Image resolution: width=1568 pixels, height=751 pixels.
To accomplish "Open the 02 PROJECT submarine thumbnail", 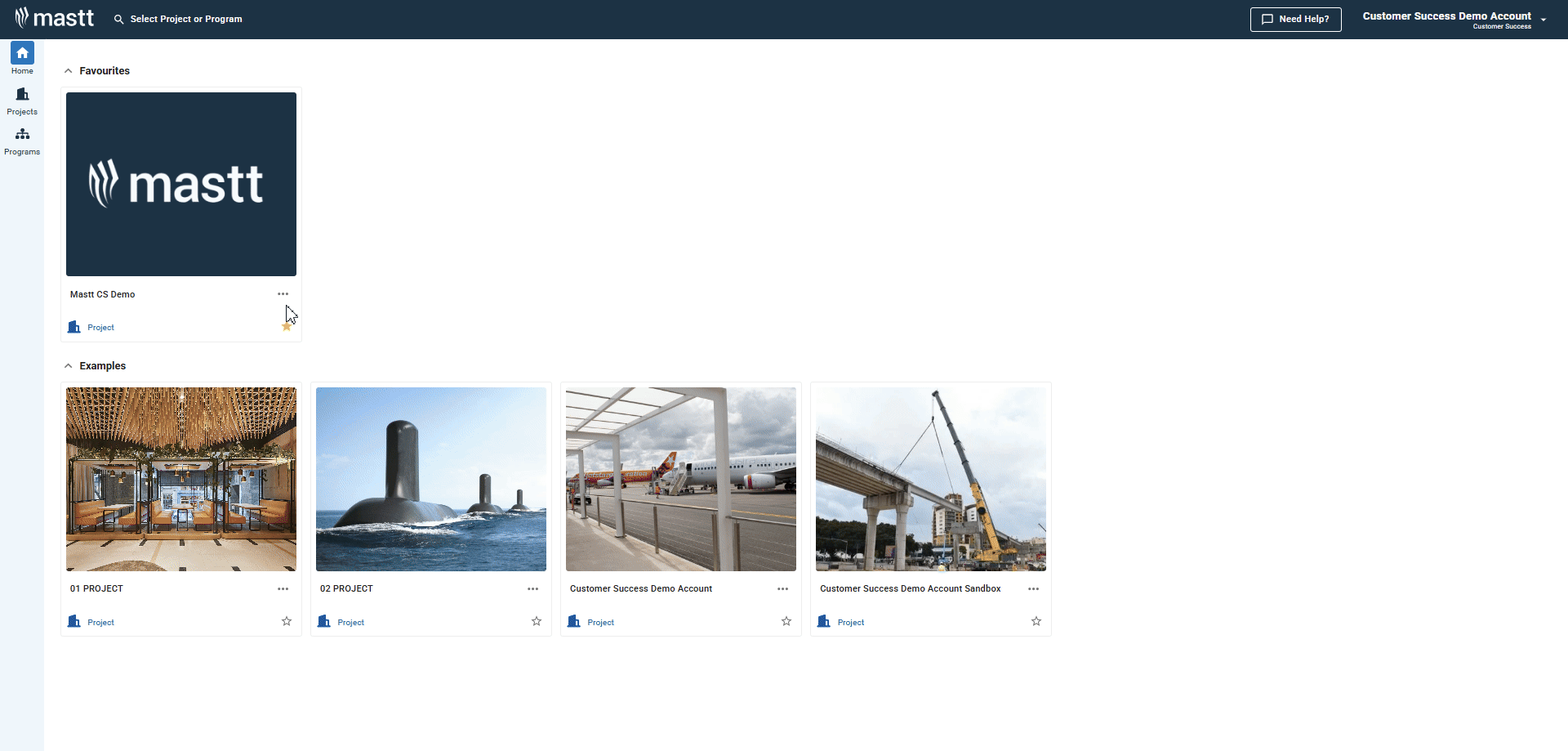I will [x=431, y=479].
